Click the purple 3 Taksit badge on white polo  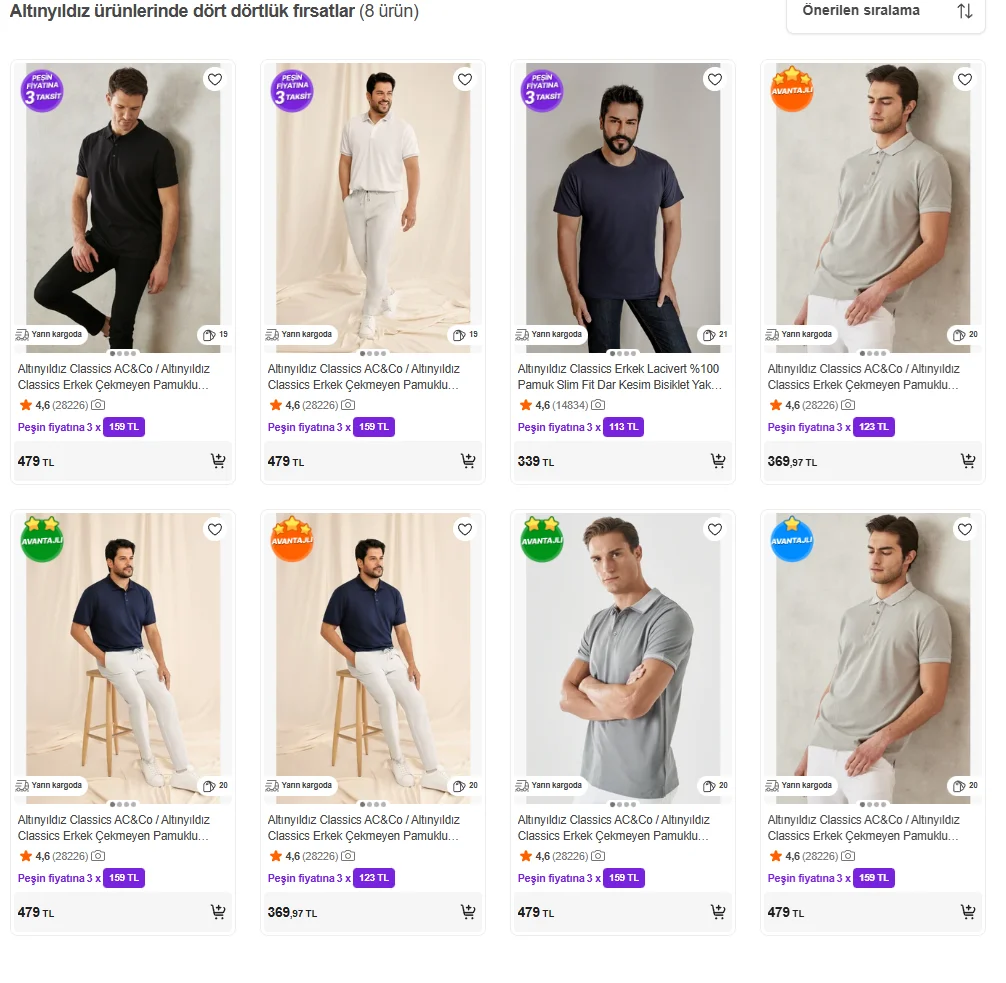[291, 91]
